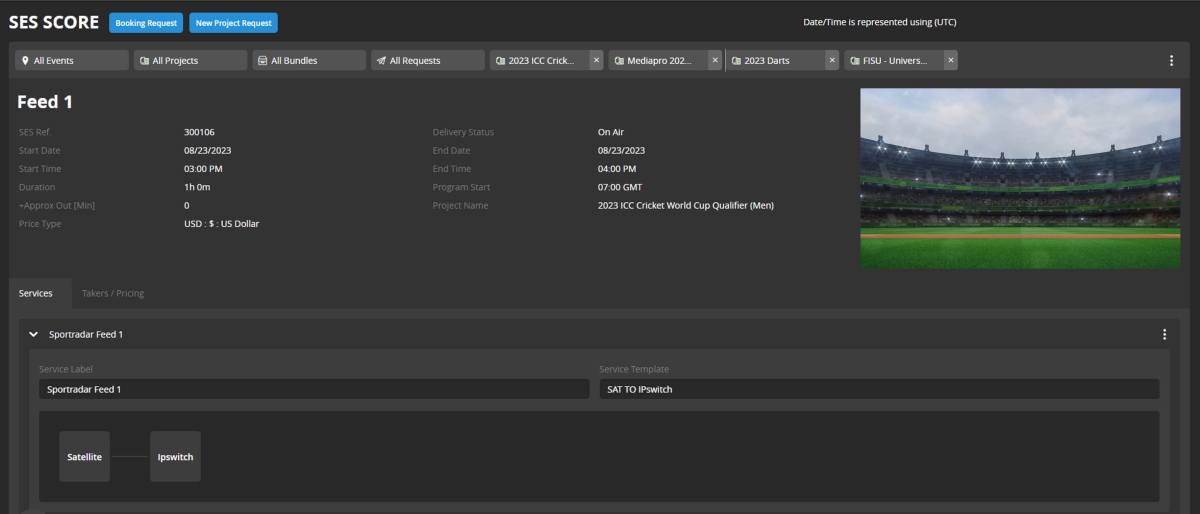Switch to the 2023 Darts tab

774,60
